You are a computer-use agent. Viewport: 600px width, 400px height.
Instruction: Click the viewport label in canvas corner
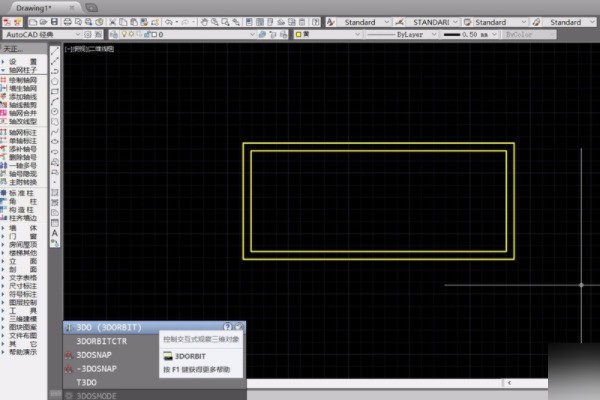pyautogui.click(x=89, y=49)
